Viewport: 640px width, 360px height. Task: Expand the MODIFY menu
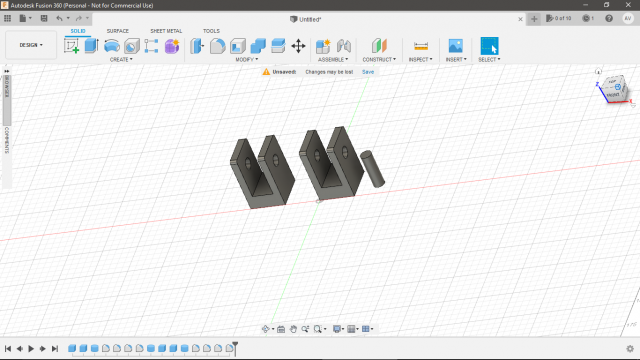(247, 60)
